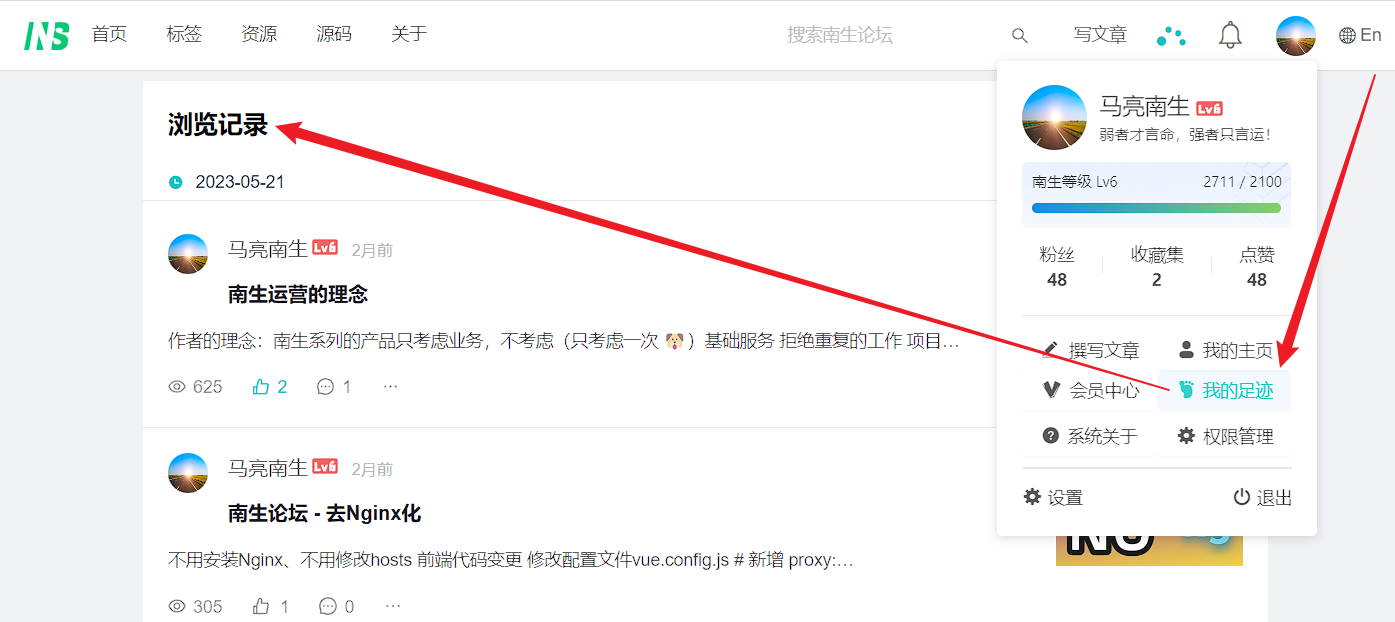Like the 南生运营的理念 post
Screen dimensions: 1395x622
click(270, 386)
